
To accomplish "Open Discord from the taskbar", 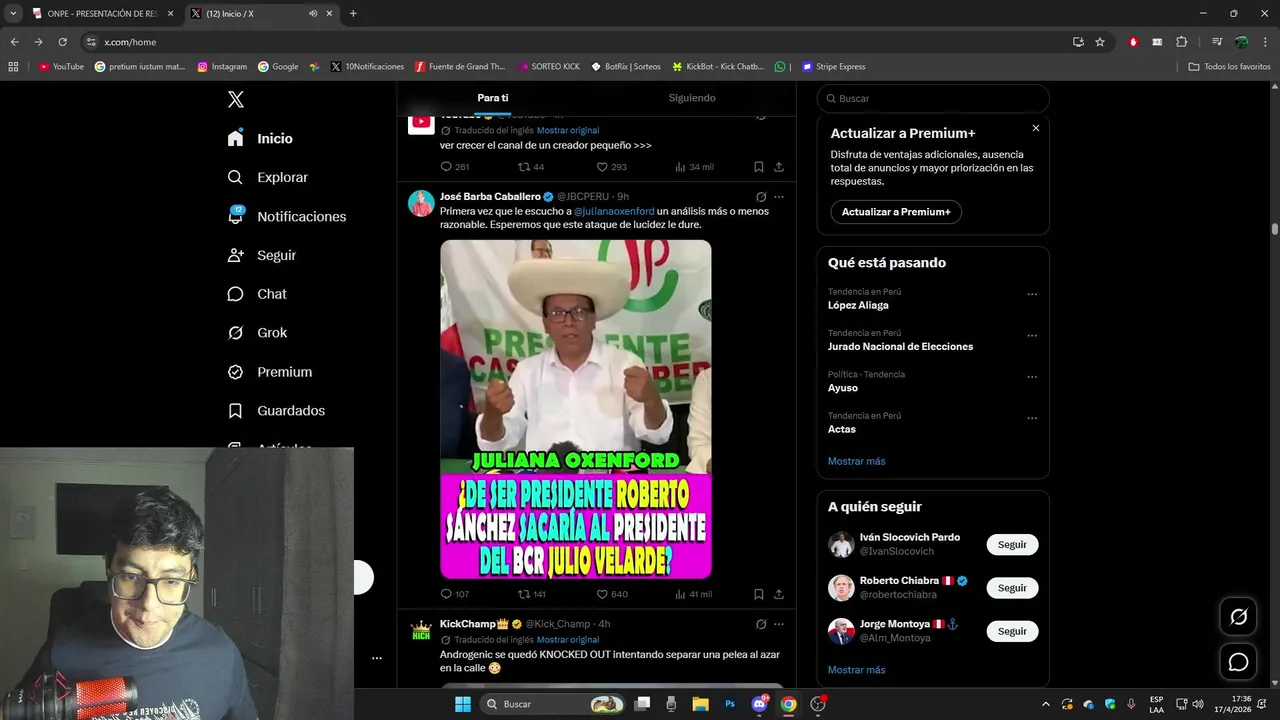I will pyautogui.click(x=759, y=704).
